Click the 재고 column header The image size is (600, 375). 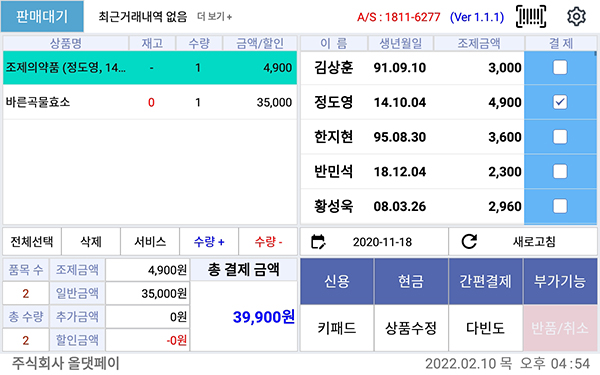[152, 43]
